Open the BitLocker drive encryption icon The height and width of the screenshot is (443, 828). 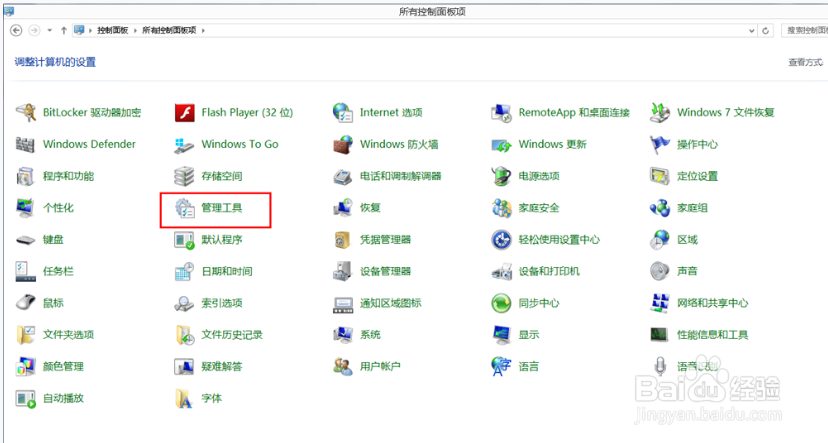click(x=25, y=112)
